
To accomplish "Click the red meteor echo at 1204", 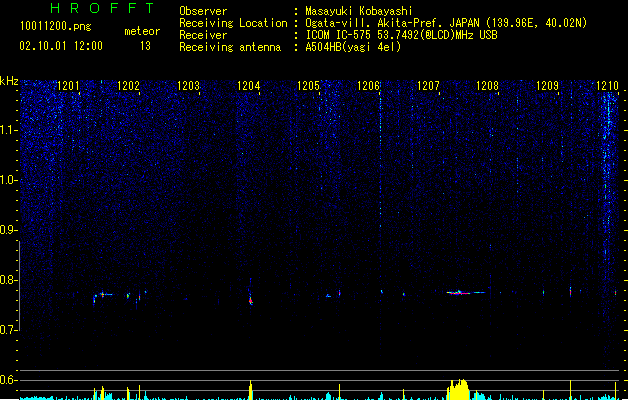I will (251, 301).
